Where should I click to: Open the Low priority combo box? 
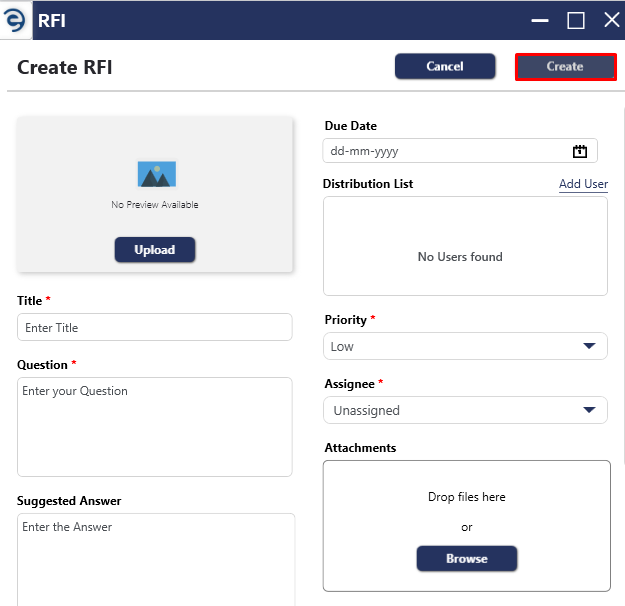tap(465, 346)
